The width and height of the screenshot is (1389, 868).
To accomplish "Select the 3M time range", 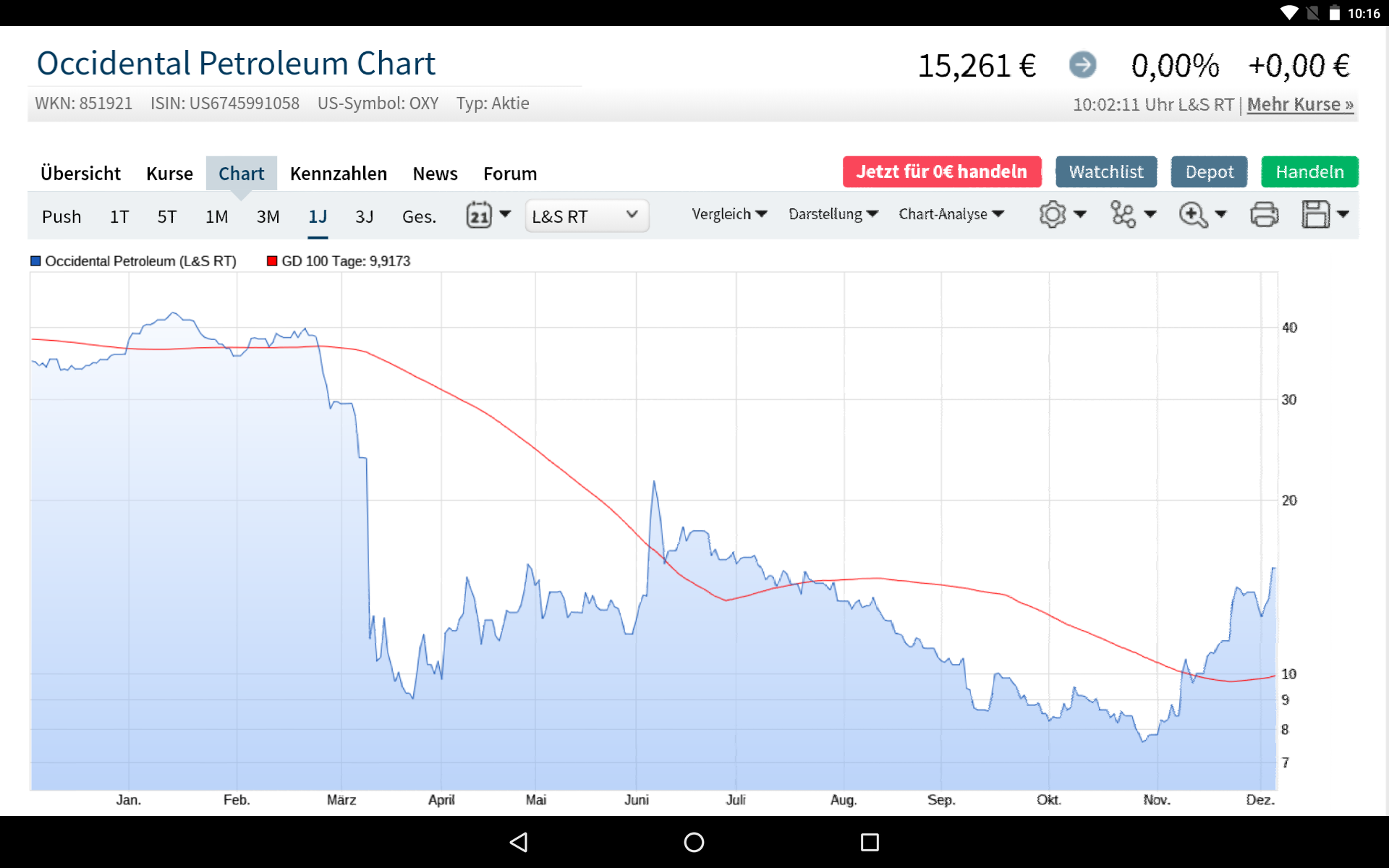I will click(268, 216).
